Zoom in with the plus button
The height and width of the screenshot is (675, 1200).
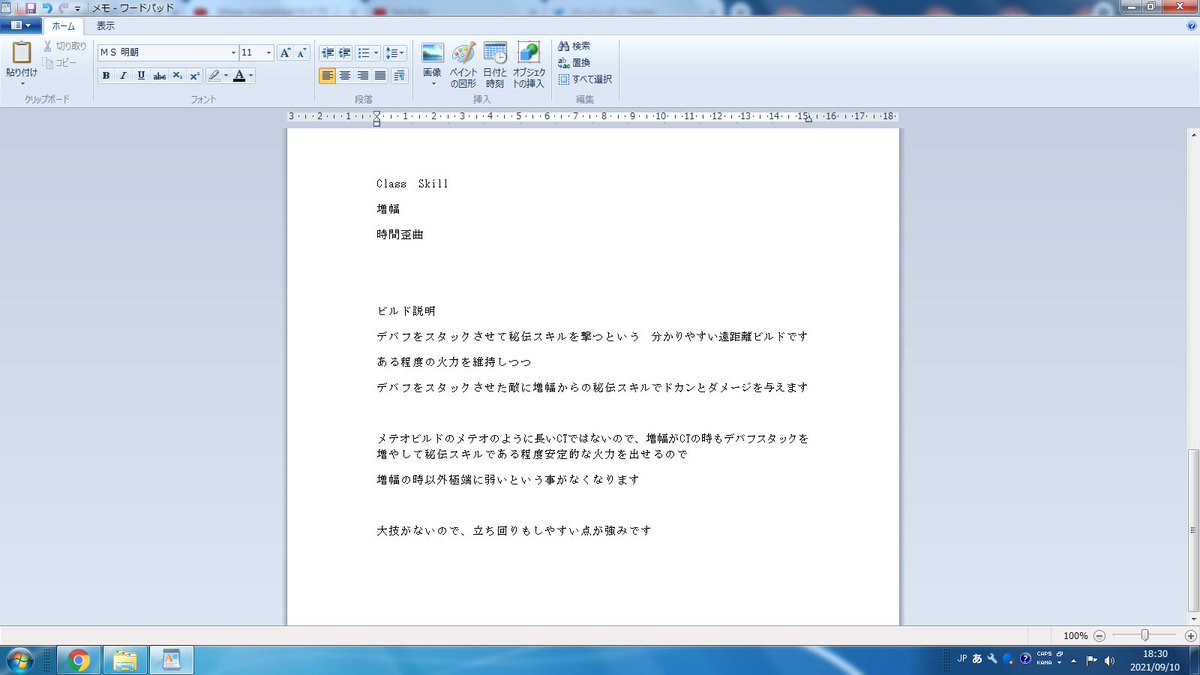click(x=1190, y=635)
